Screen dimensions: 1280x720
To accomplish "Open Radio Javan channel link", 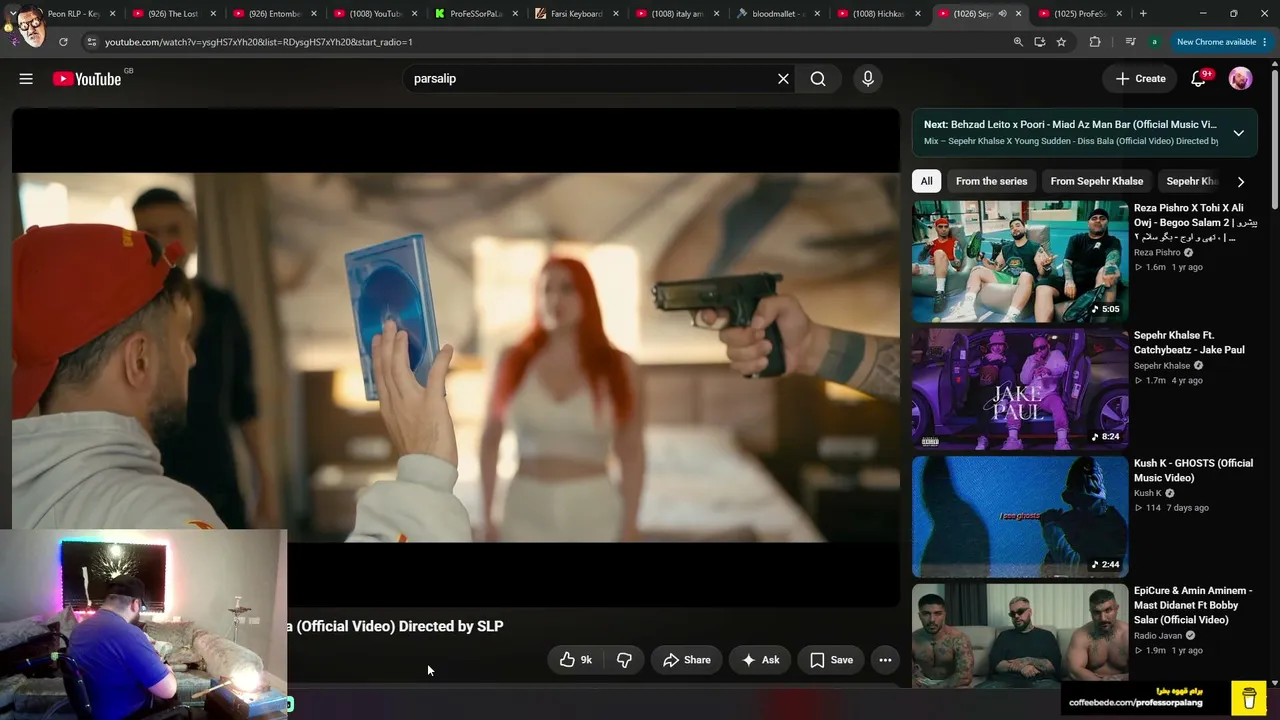I will (x=1158, y=635).
